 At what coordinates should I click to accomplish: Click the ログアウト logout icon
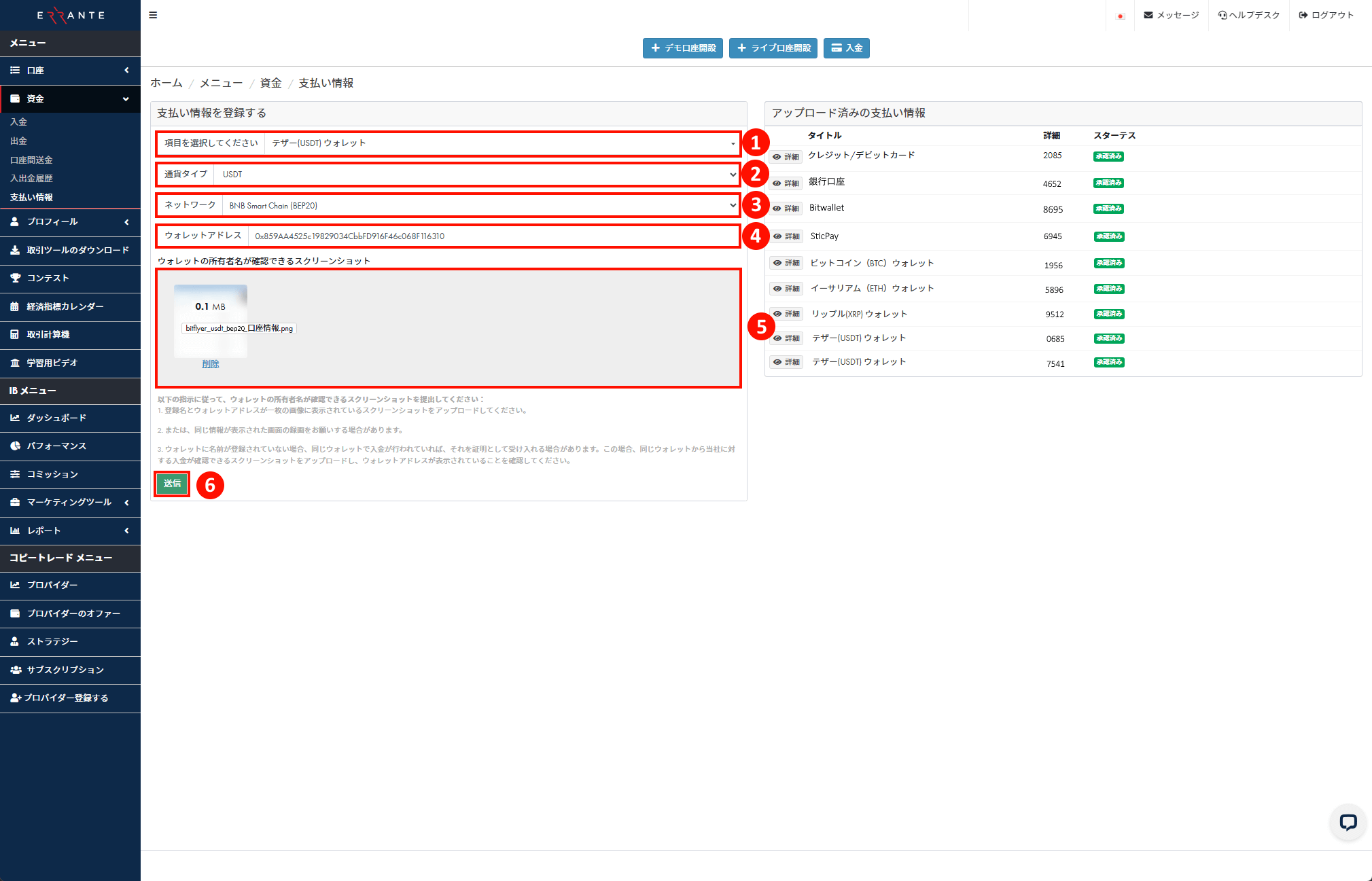click(x=1302, y=14)
